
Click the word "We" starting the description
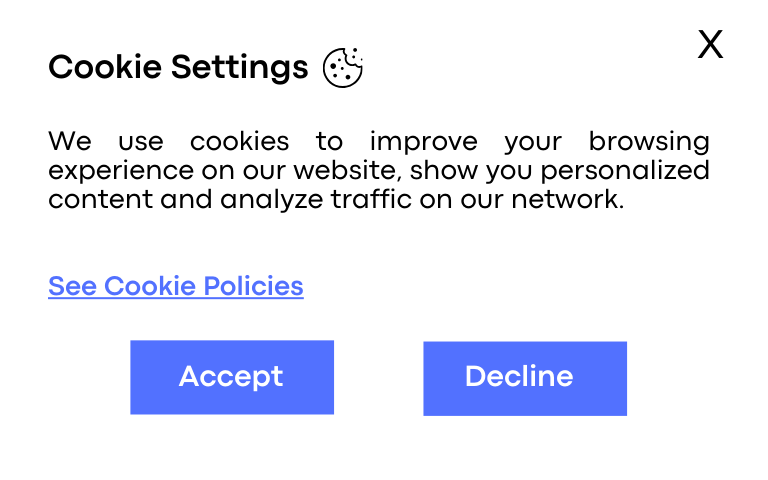coord(70,142)
